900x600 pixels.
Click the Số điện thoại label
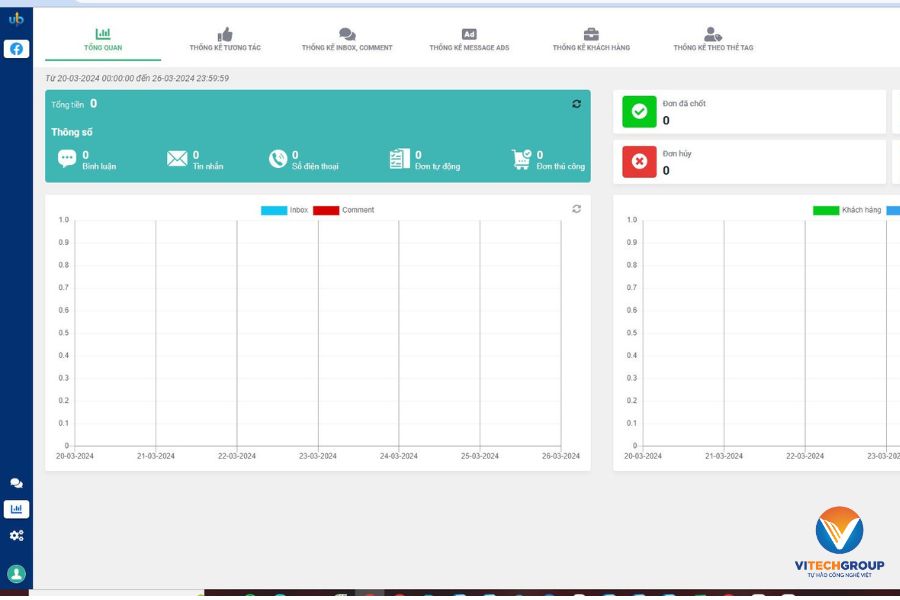[315, 166]
